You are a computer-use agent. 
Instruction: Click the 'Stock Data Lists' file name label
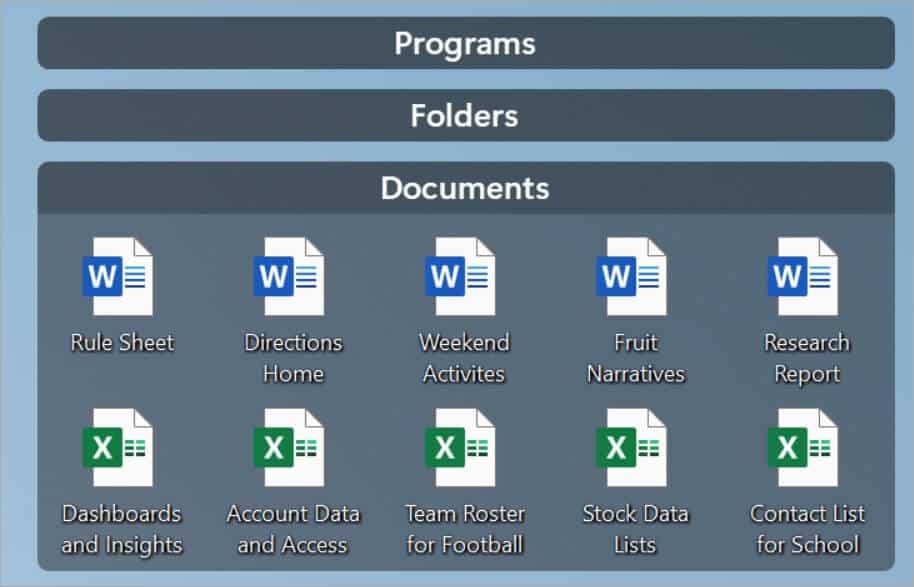pos(635,530)
